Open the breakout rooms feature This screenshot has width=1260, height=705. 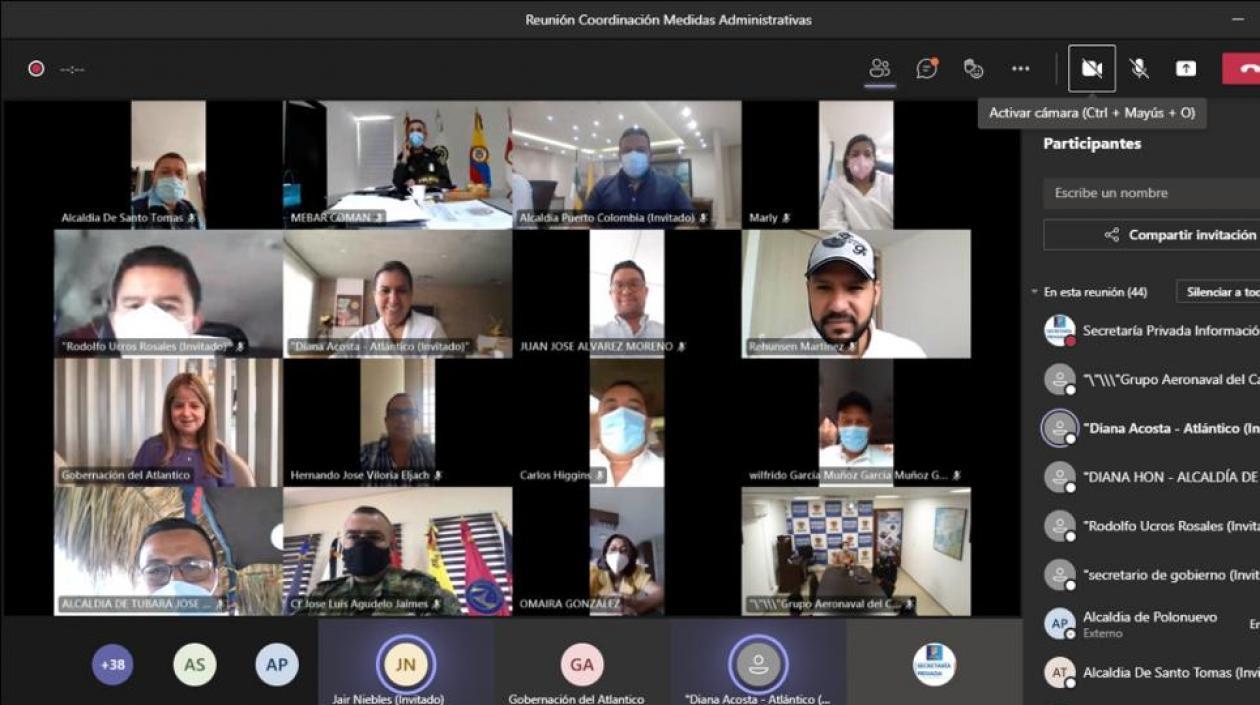tap(972, 67)
